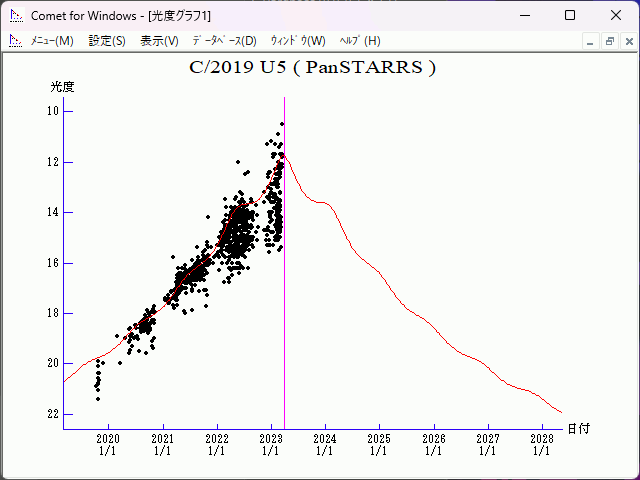Viewport: 640px width, 480px height.
Task: Click the Comet for Windows title bar icon
Action: pyautogui.click(x=15, y=15)
